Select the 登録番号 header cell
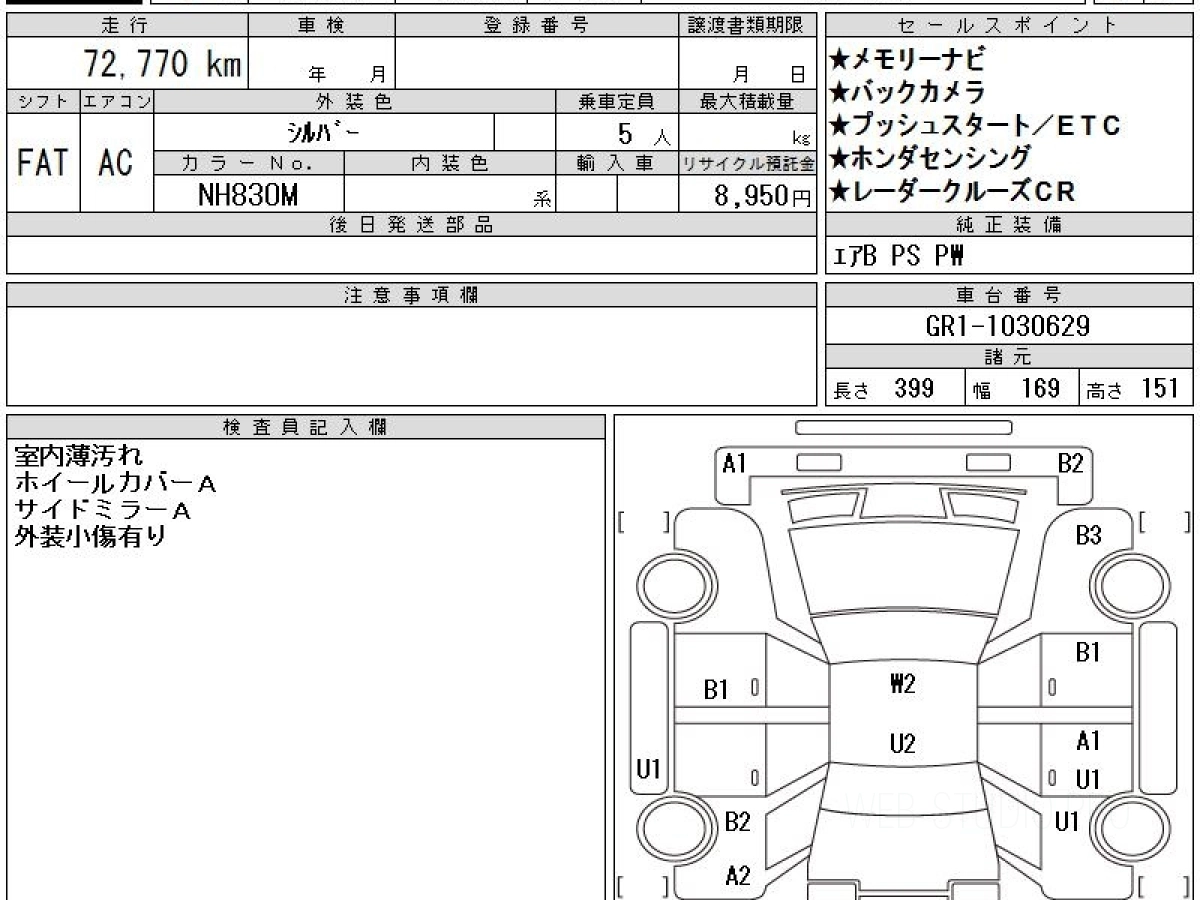The width and height of the screenshot is (1200, 900). pos(537,26)
